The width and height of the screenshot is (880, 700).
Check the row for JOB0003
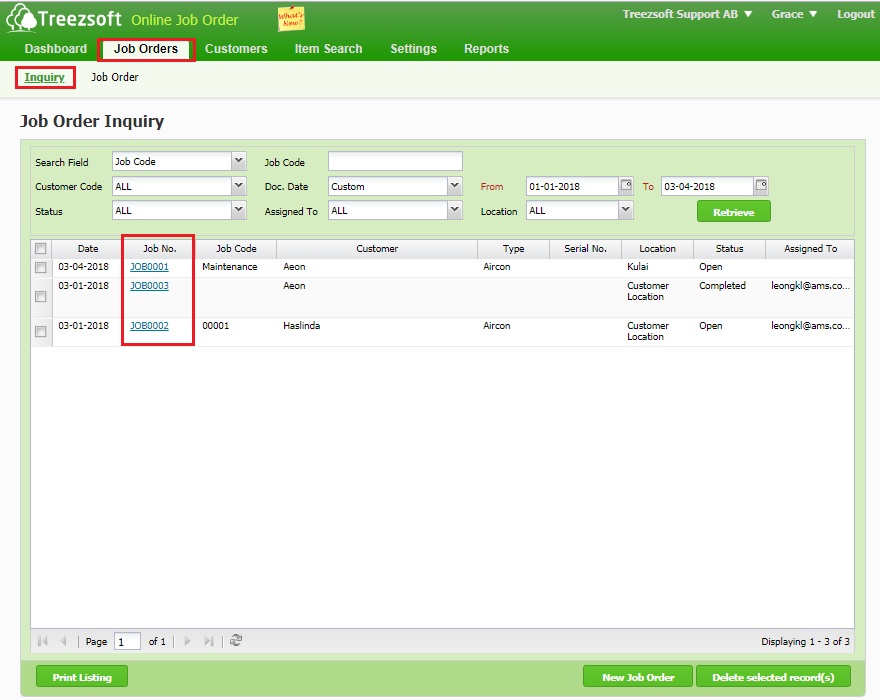[40, 296]
